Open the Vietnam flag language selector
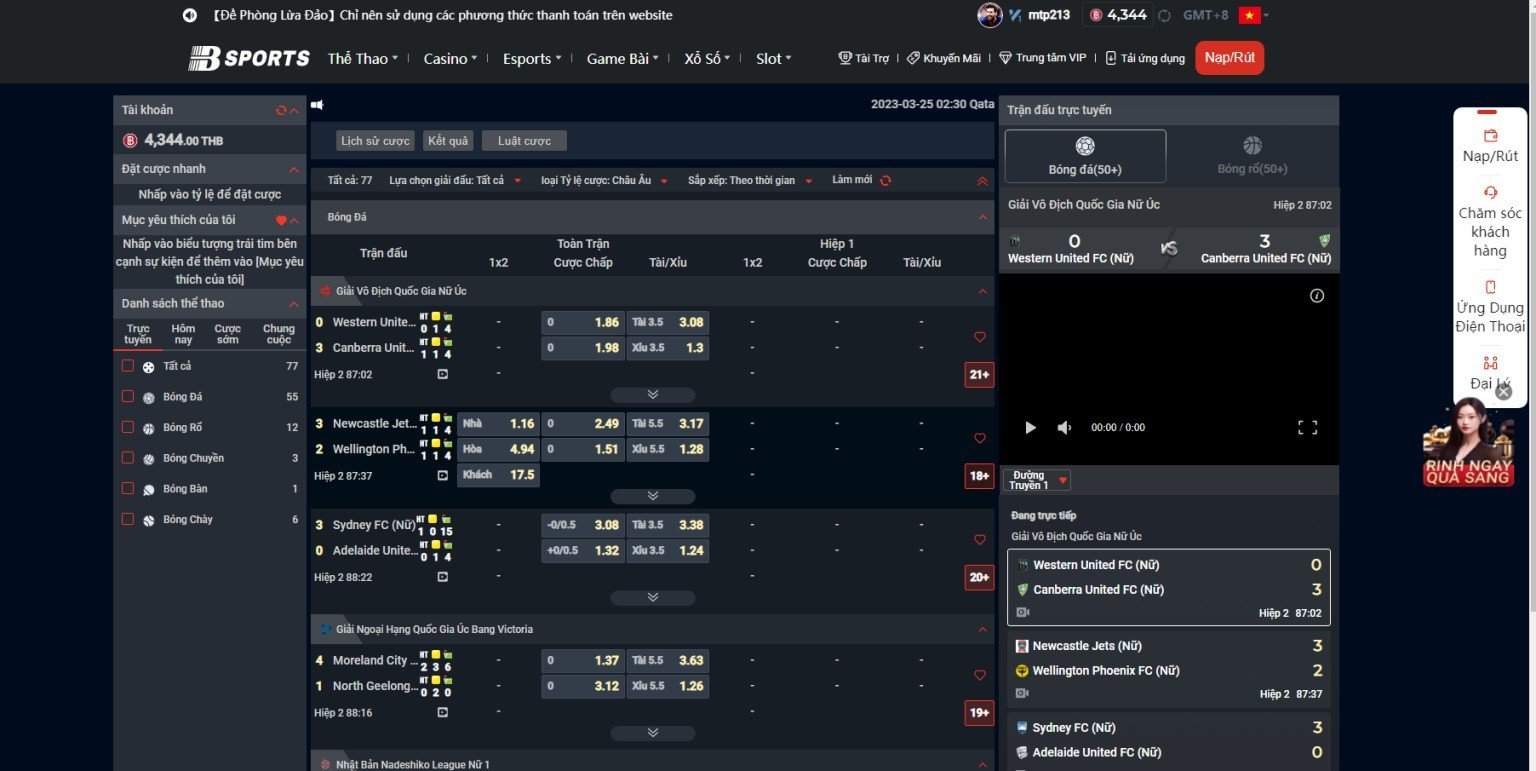The width and height of the screenshot is (1536, 771). [x=1253, y=15]
